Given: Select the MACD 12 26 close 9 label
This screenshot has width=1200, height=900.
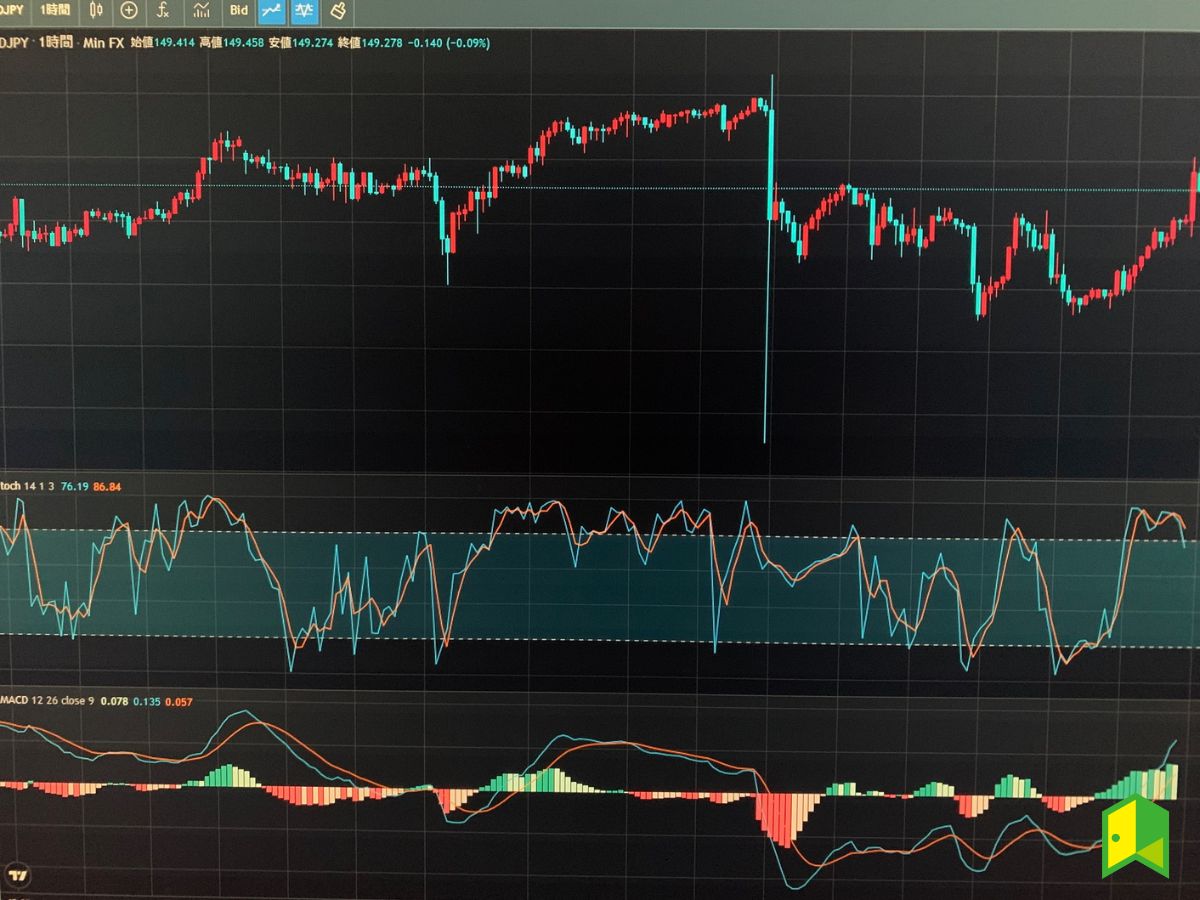Looking at the screenshot, I should pos(44,701).
